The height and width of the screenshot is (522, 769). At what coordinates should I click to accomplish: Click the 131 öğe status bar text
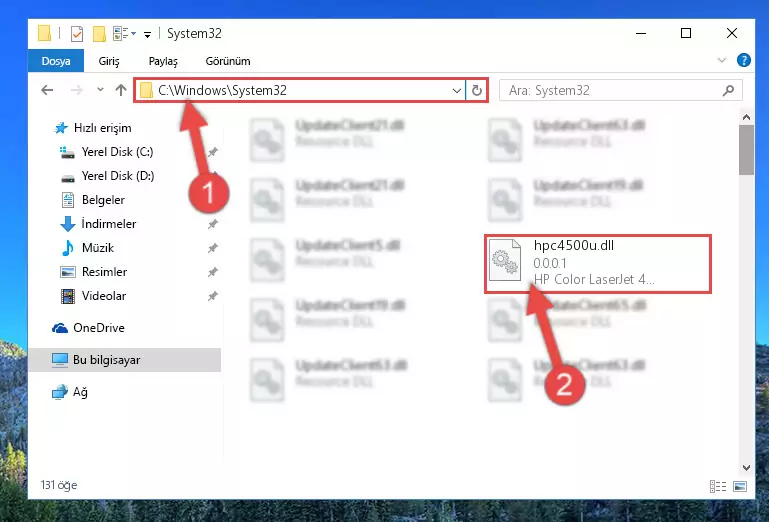59,485
